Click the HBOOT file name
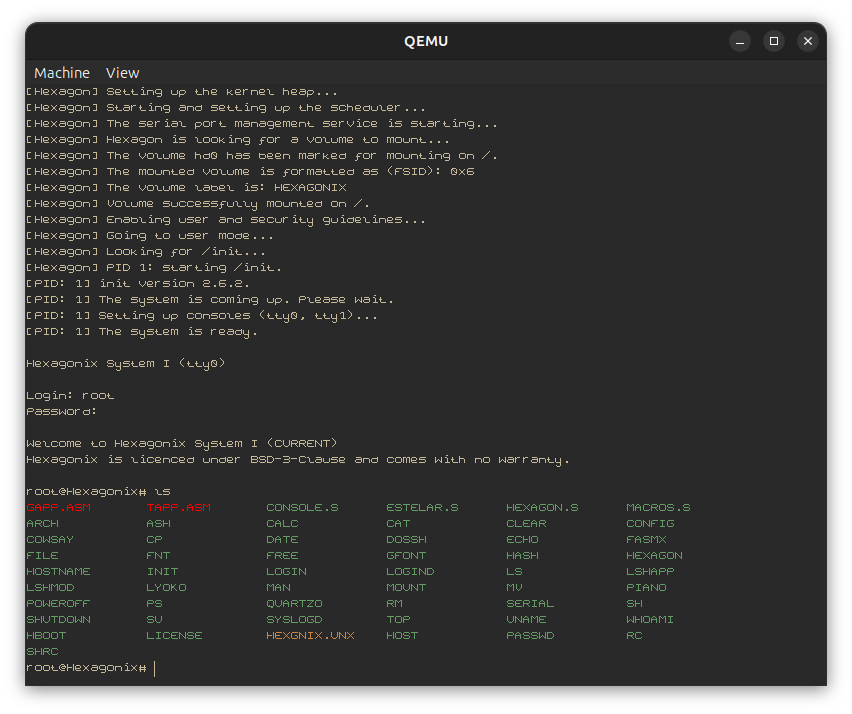The height and width of the screenshot is (714, 852). (46, 636)
